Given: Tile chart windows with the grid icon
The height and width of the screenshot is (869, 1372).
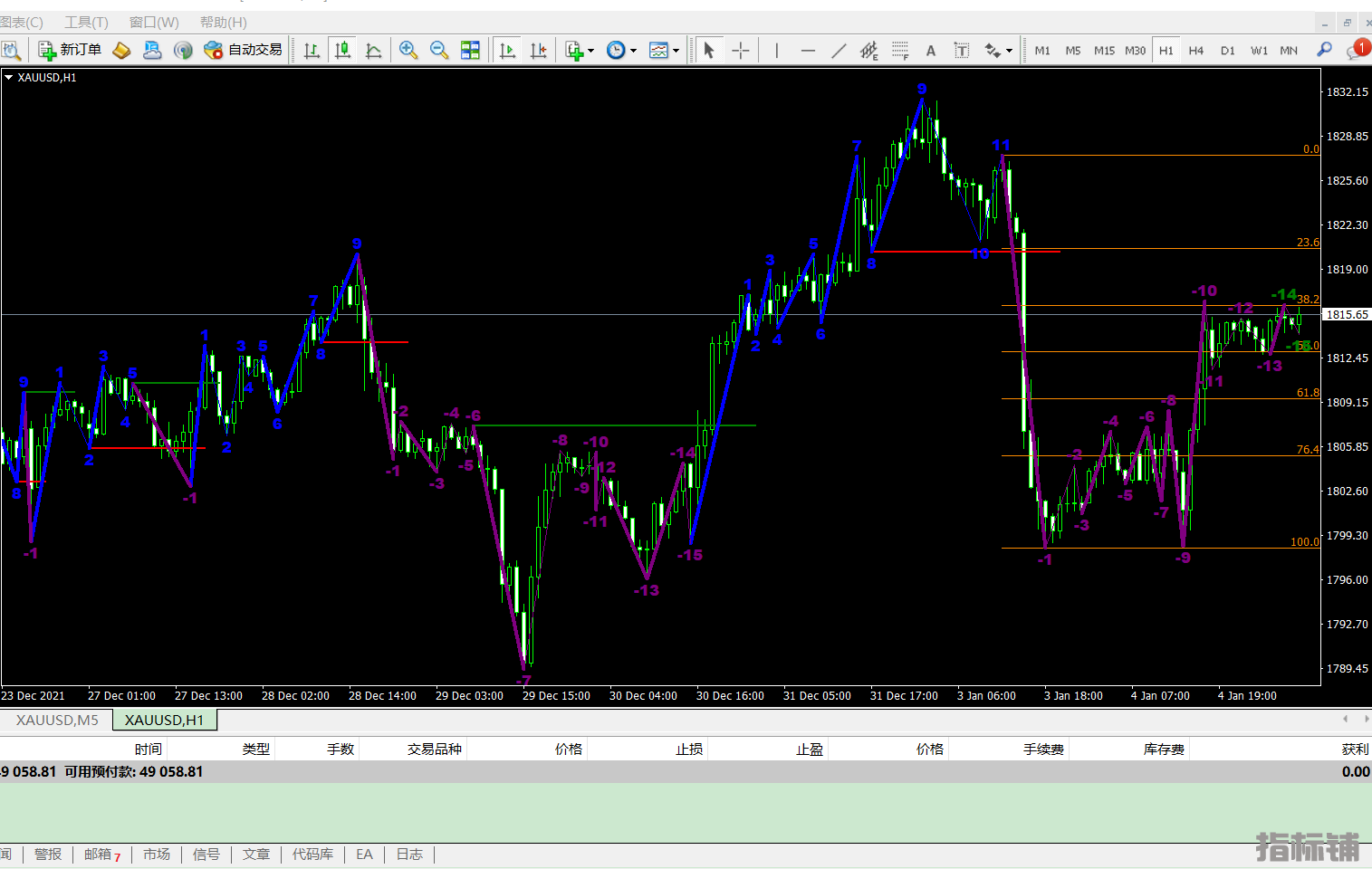Looking at the screenshot, I should [470, 50].
